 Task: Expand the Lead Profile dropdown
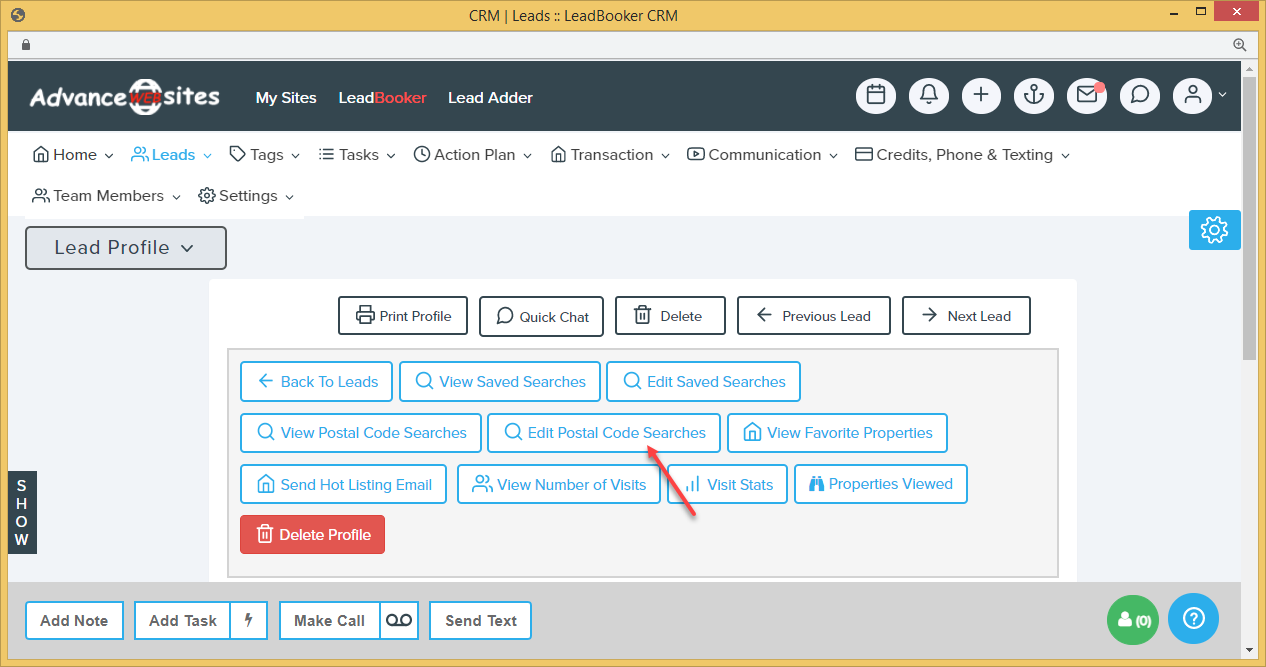126,248
